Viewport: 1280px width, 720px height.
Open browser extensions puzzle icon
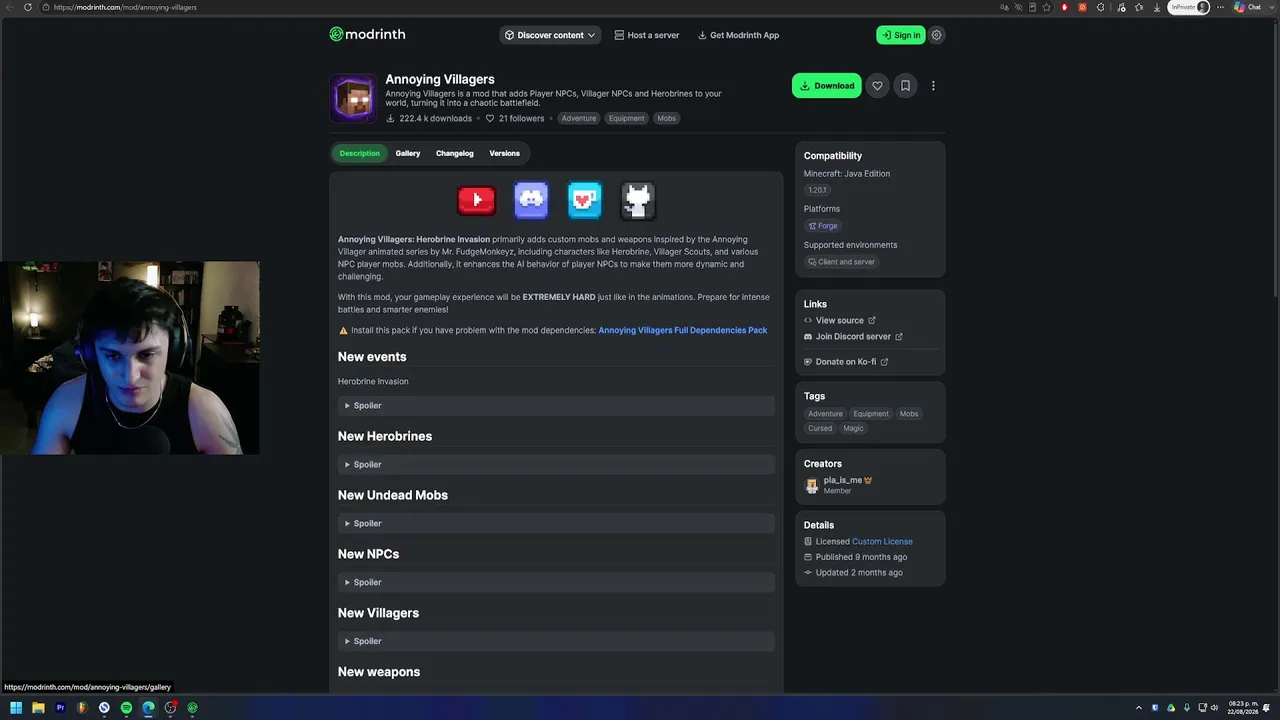click(1101, 7)
